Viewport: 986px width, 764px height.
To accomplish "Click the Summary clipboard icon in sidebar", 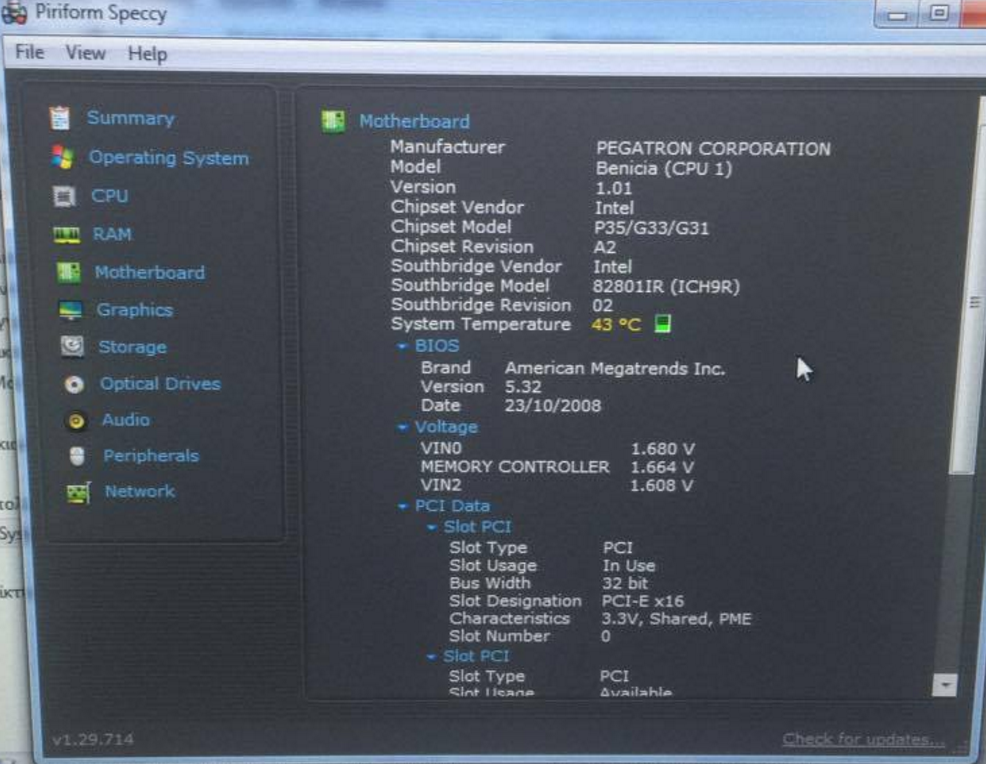I will click(60, 118).
